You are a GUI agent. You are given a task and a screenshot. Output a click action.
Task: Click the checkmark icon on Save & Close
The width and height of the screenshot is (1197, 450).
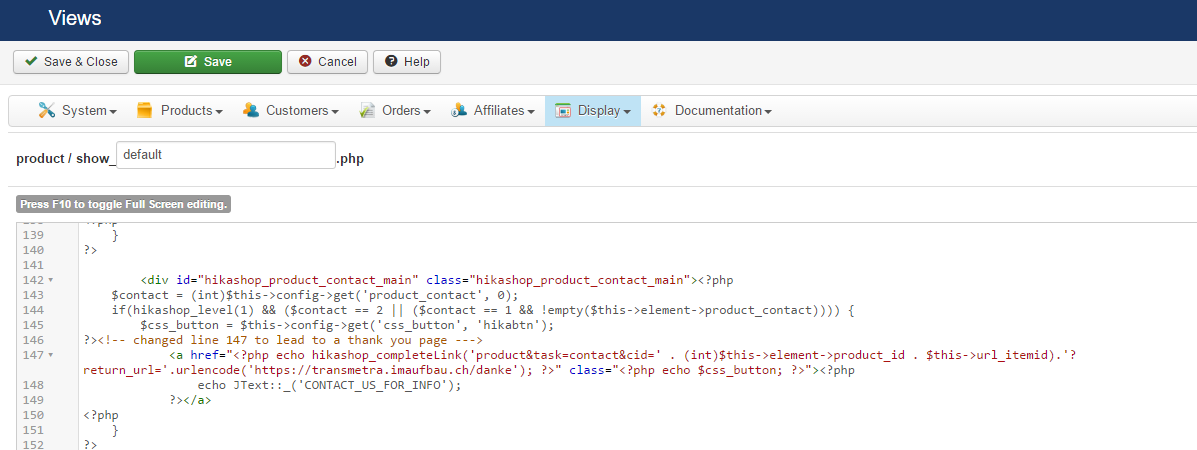(32, 62)
